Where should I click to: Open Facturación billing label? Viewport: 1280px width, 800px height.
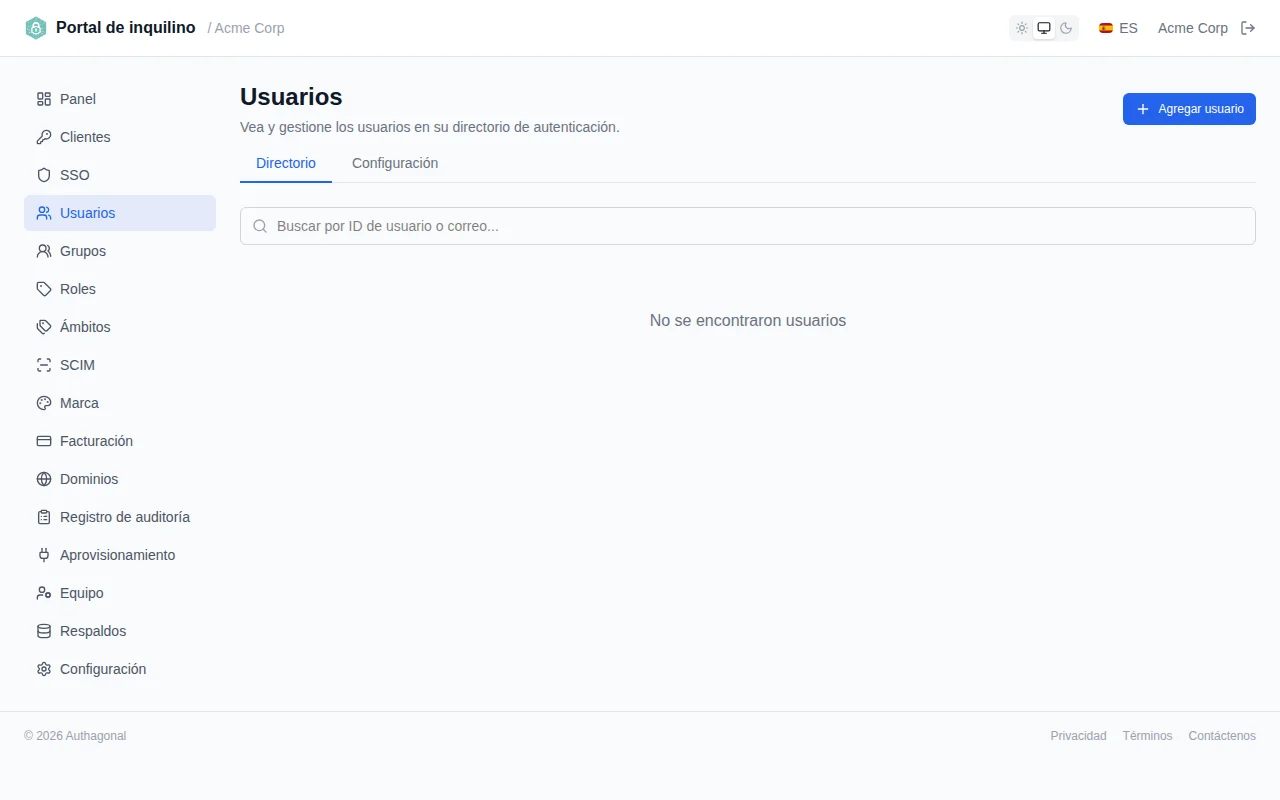pyautogui.click(x=96, y=441)
